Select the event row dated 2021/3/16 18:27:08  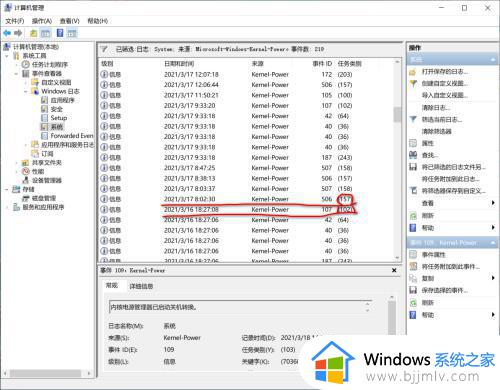[247, 210]
